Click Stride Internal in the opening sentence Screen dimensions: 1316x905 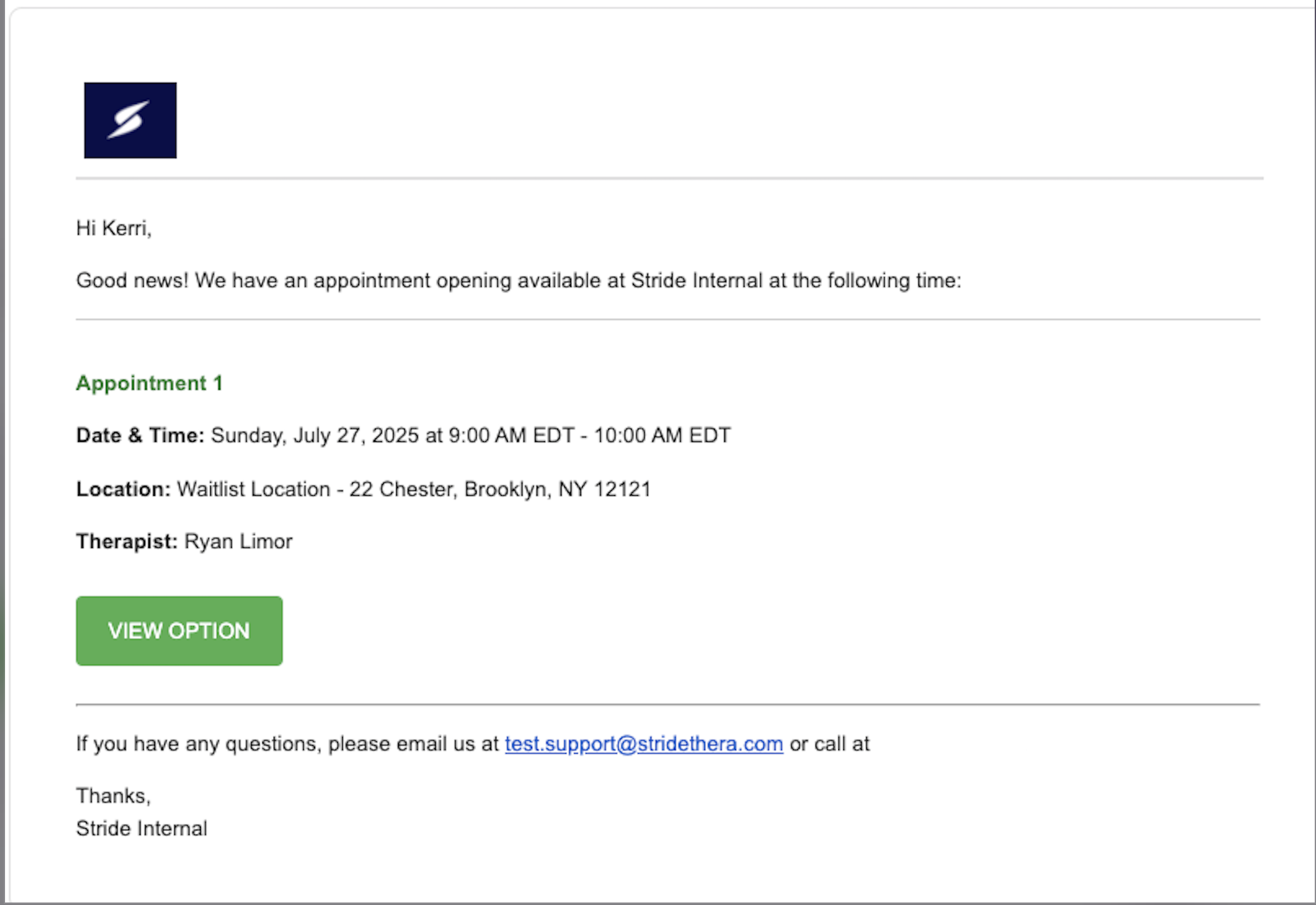coord(696,280)
